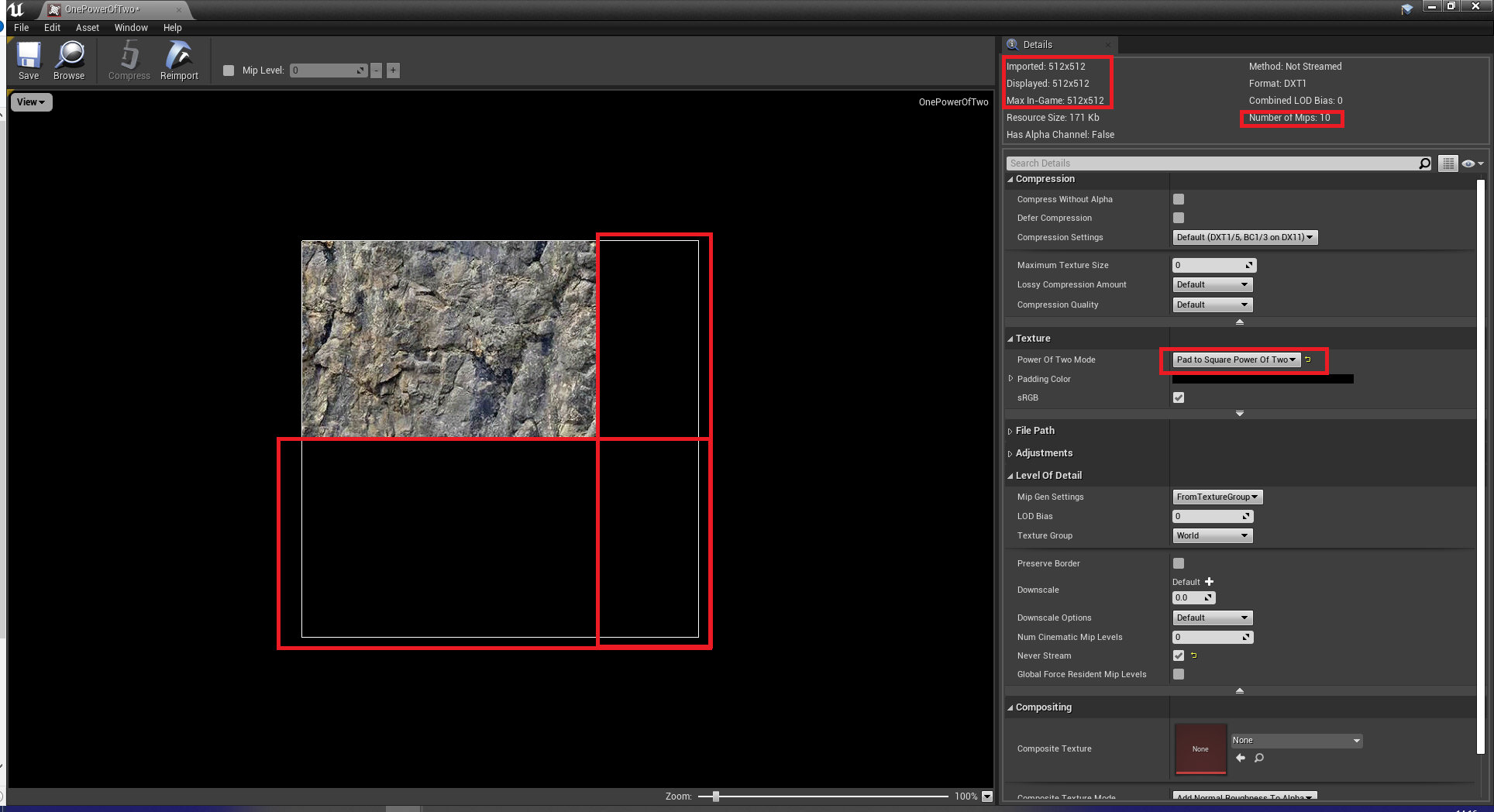The image size is (1494, 812).
Task: Toggle Defer Compression checkbox
Action: [x=1179, y=218]
